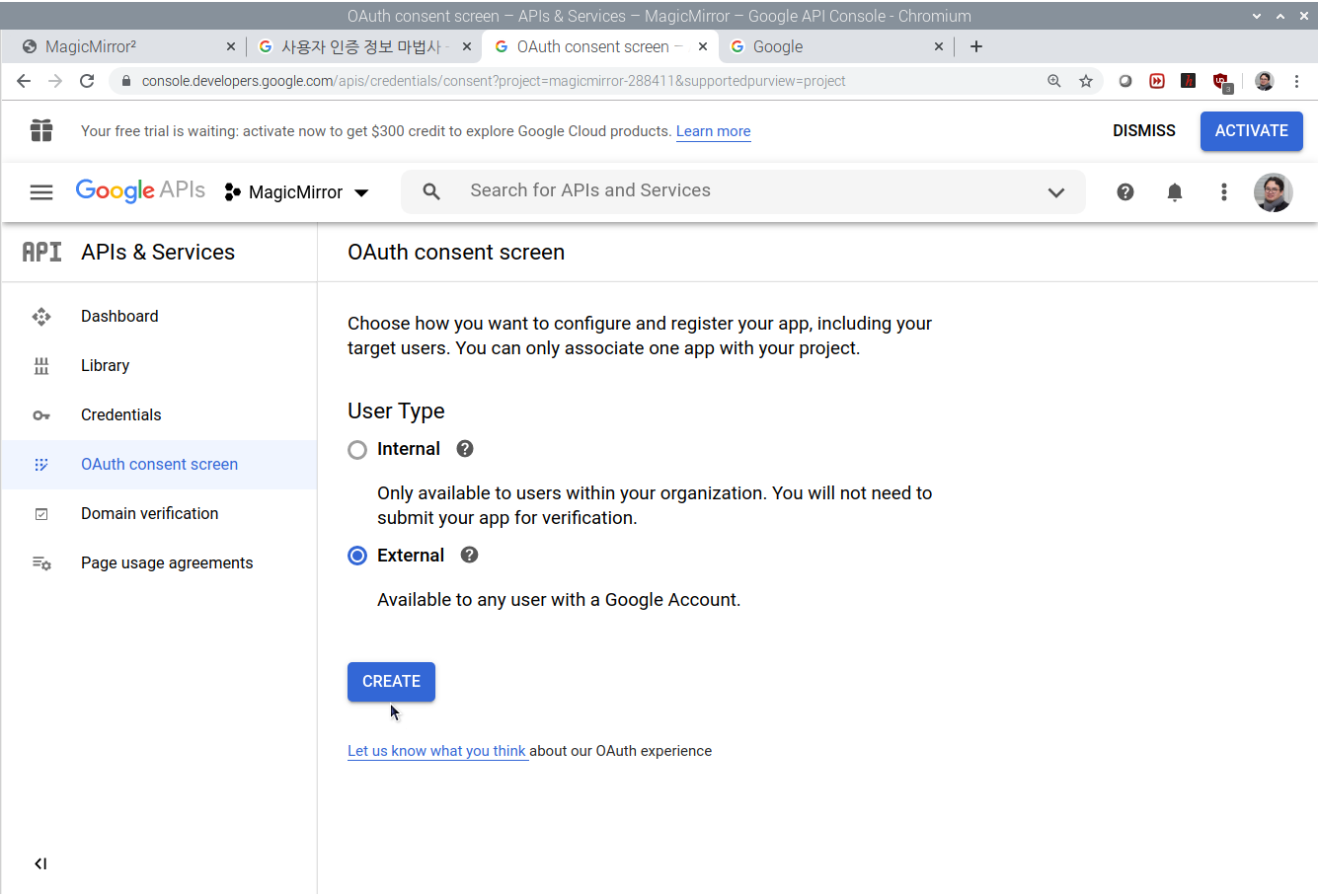The width and height of the screenshot is (1318, 896).
Task: Show help for External user type
Action: click(470, 555)
